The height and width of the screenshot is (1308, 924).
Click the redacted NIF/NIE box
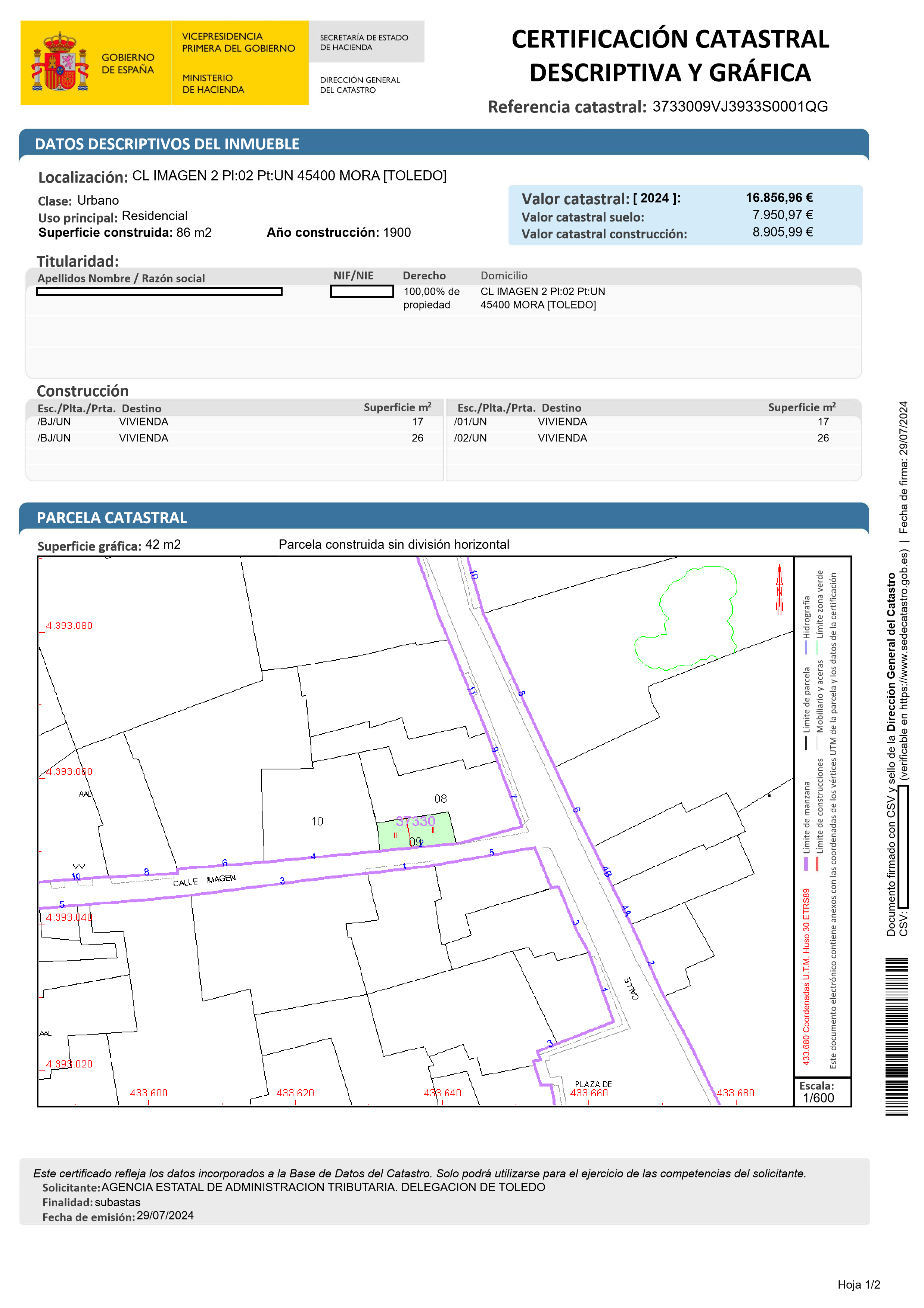362,292
